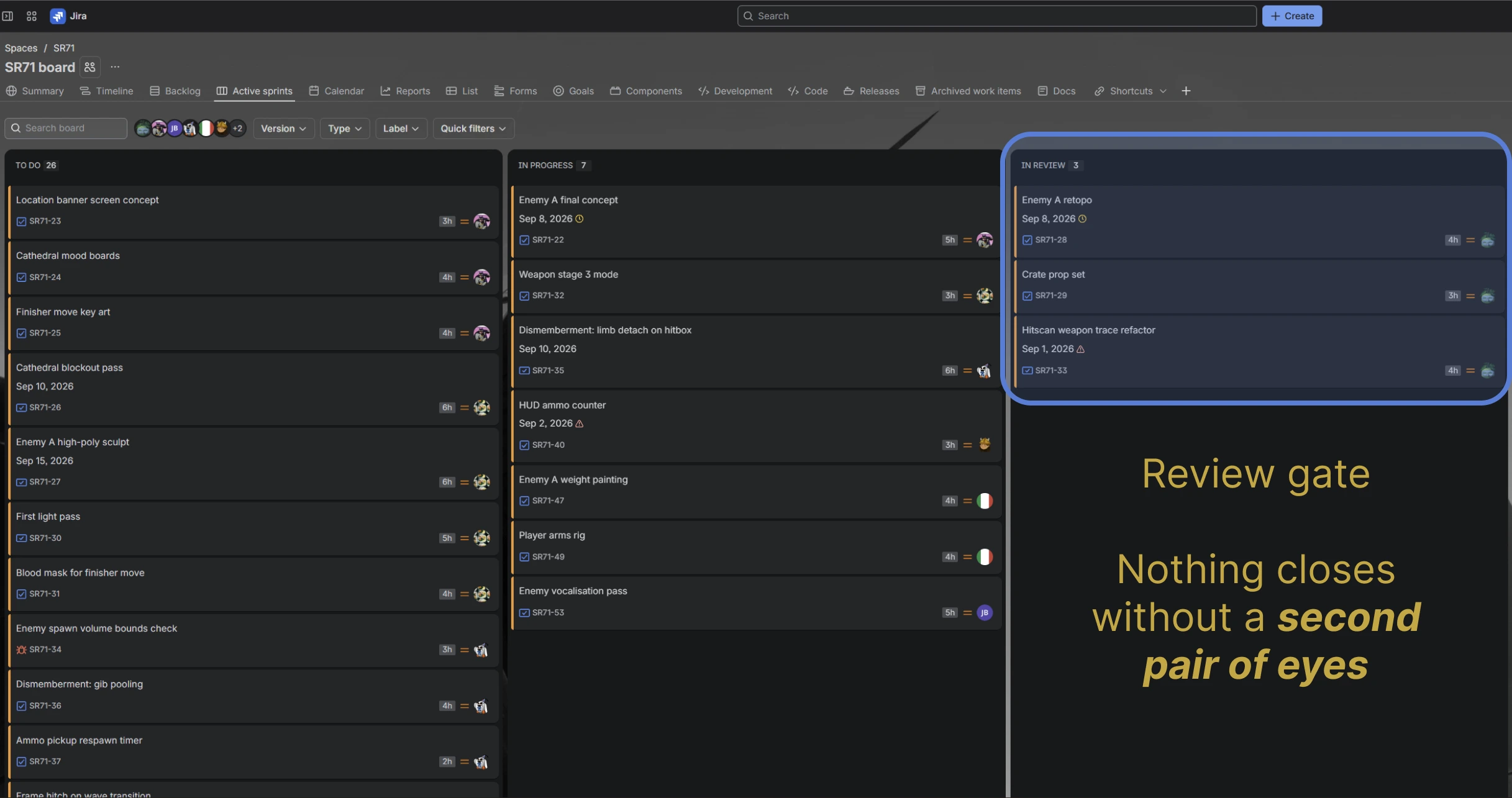This screenshot has height=798, width=1512.
Task: Show the +2 more assignees
Action: [237, 129]
